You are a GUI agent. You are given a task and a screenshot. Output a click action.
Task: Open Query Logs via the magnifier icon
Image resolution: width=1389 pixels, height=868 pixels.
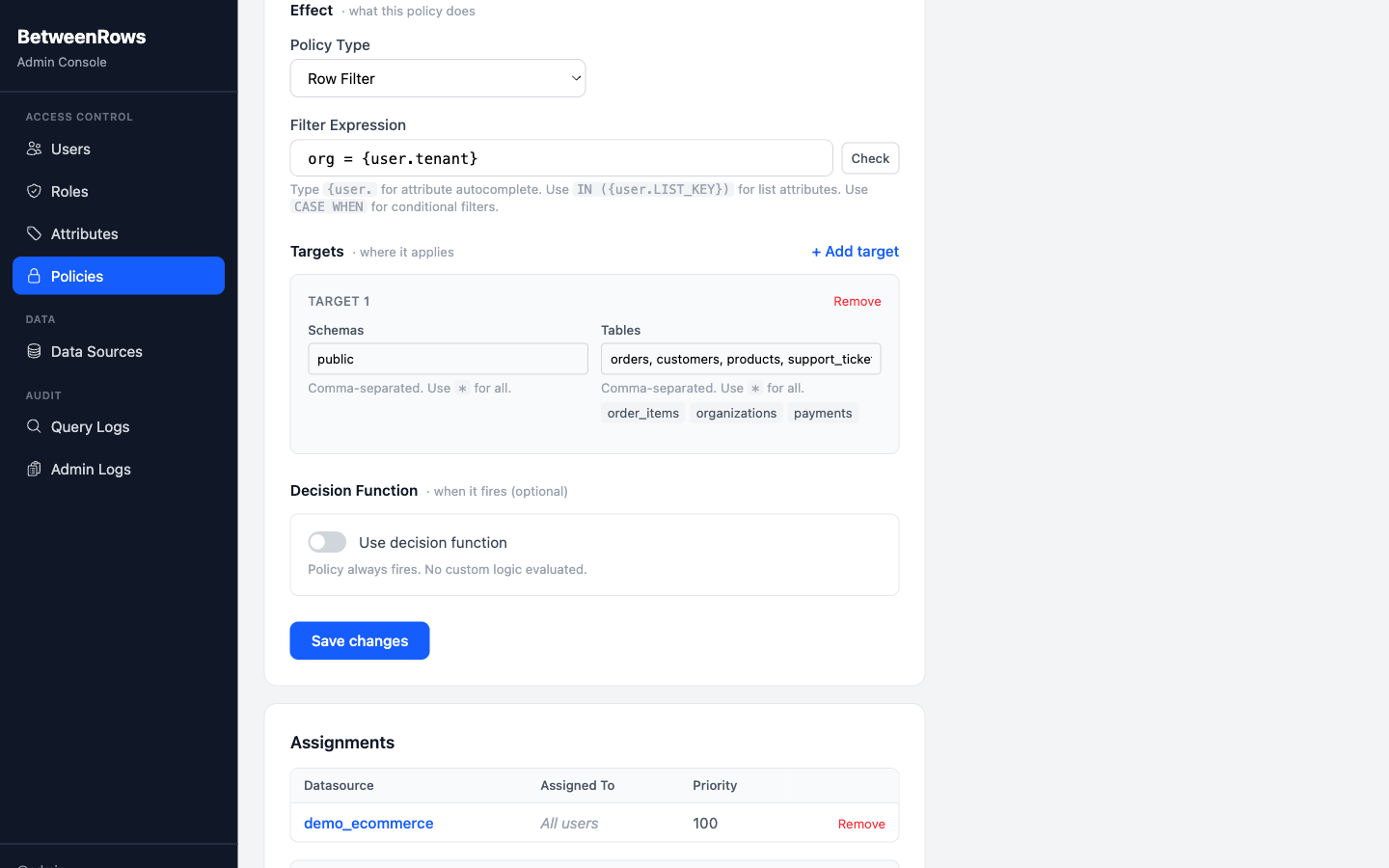tap(34, 426)
